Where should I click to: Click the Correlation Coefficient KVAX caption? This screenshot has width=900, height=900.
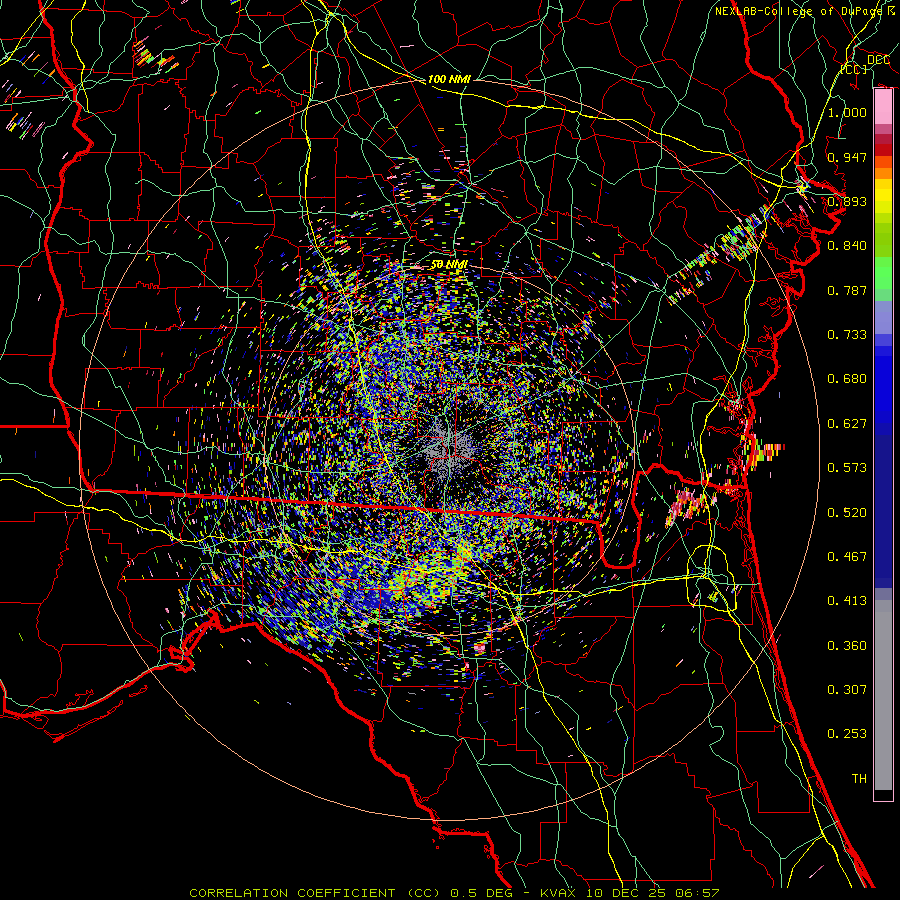click(454, 893)
